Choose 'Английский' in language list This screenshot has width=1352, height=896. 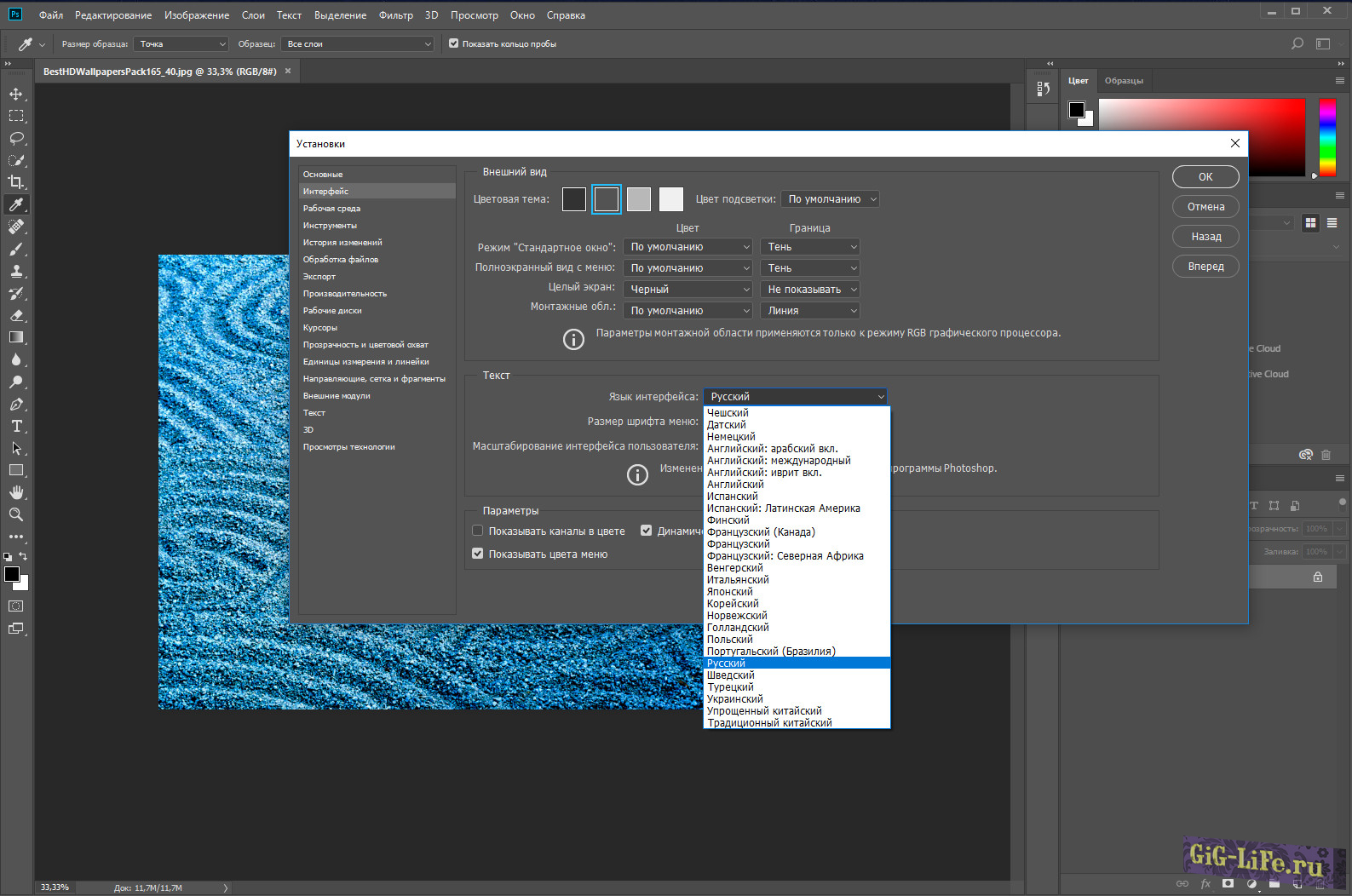(735, 485)
